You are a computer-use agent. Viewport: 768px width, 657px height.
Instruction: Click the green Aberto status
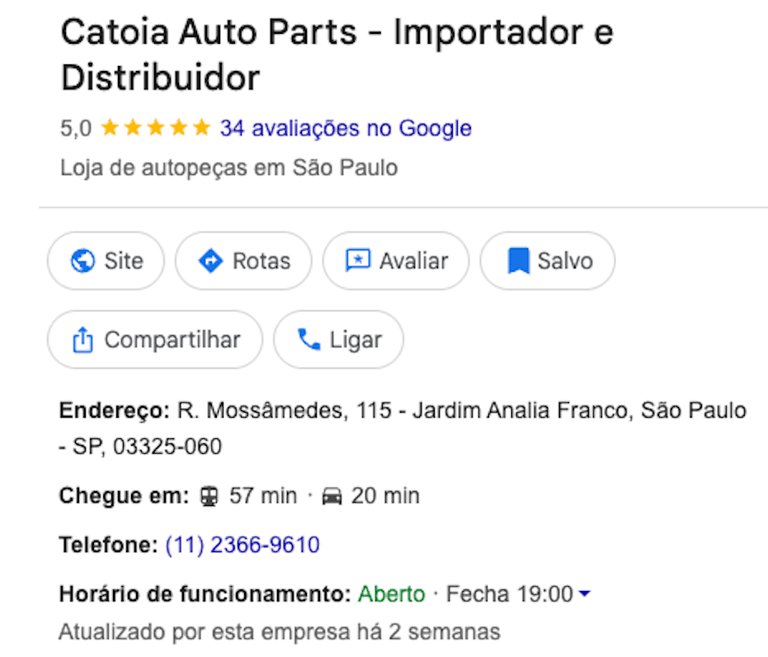click(391, 594)
